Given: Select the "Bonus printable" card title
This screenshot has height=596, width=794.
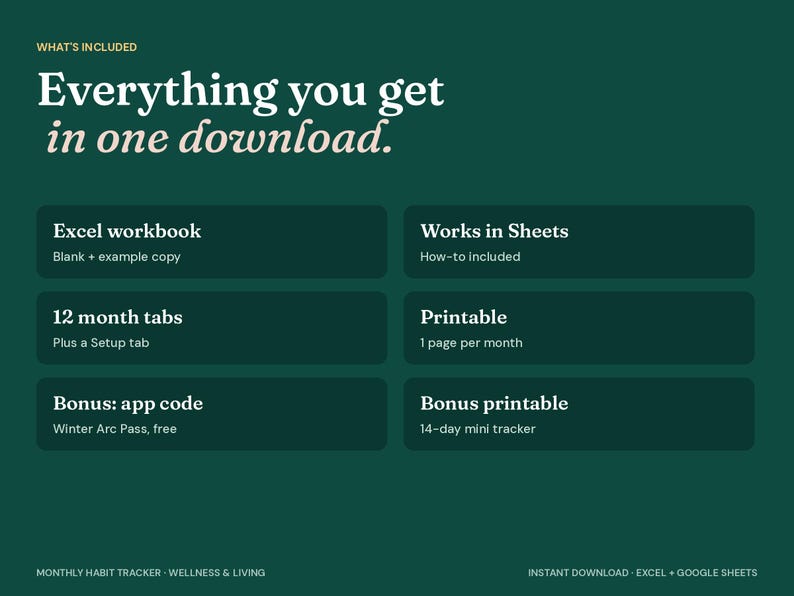Looking at the screenshot, I should coord(494,404).
